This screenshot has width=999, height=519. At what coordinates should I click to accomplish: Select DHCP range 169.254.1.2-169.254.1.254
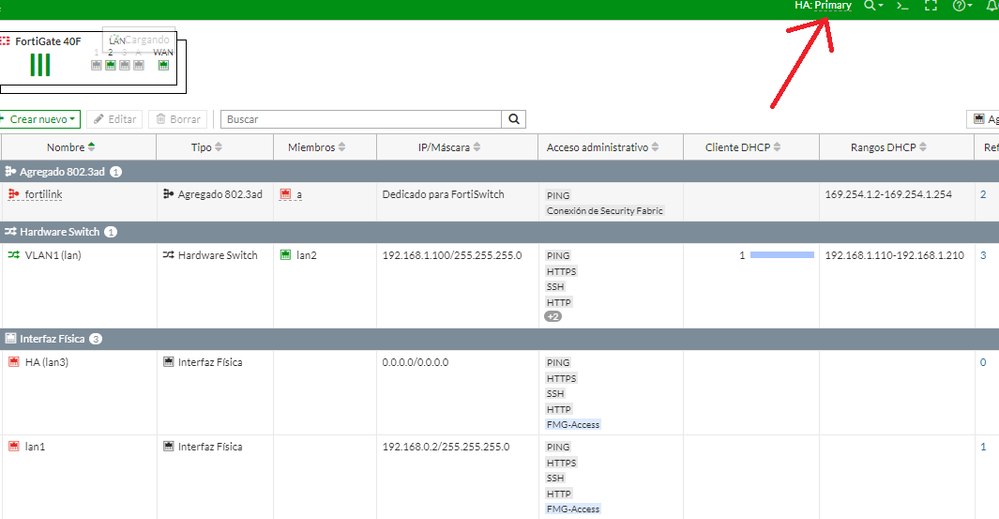(x=888, y=194)
